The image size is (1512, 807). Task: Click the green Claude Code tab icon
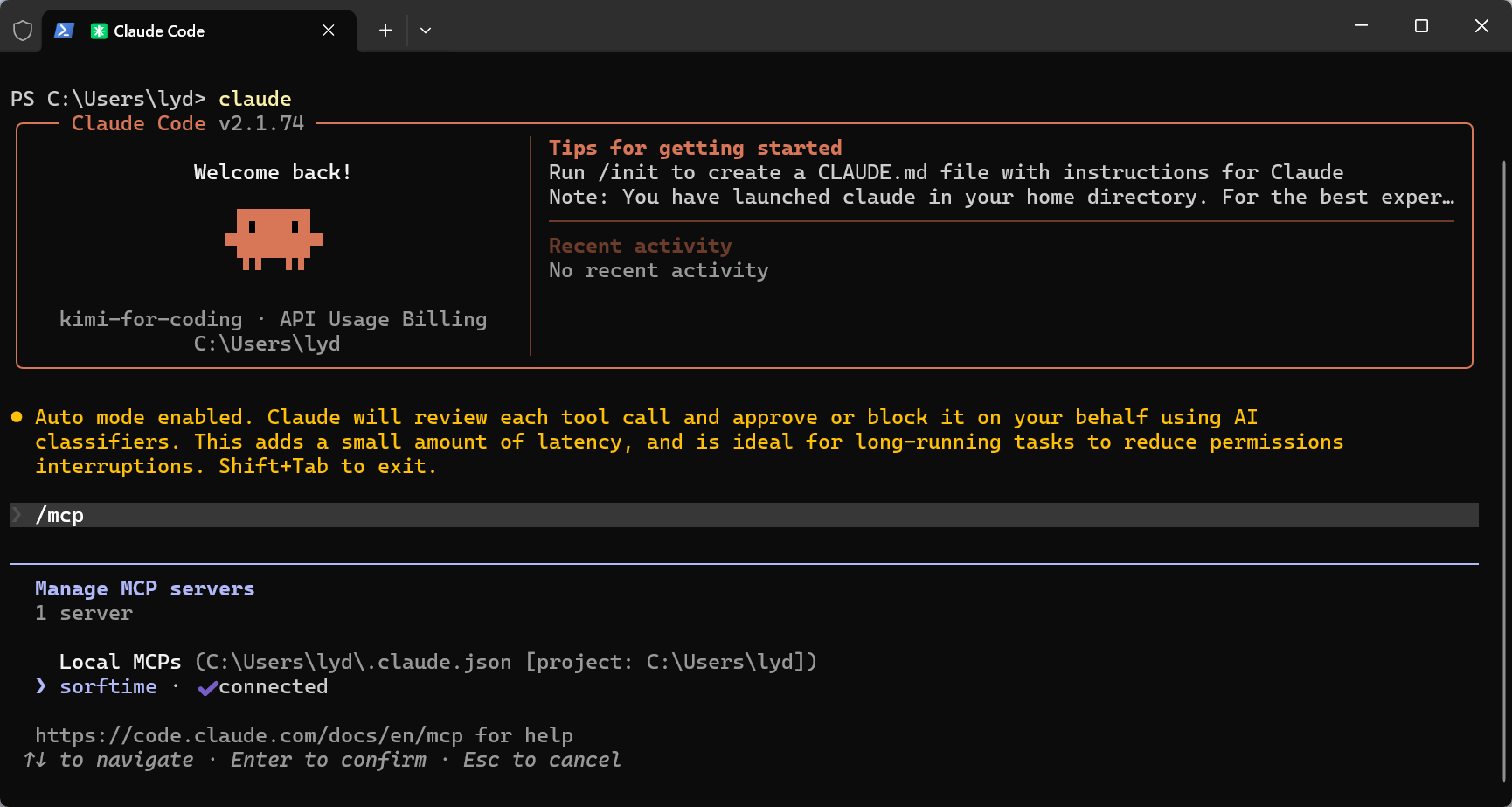click(x=99, y=31)
